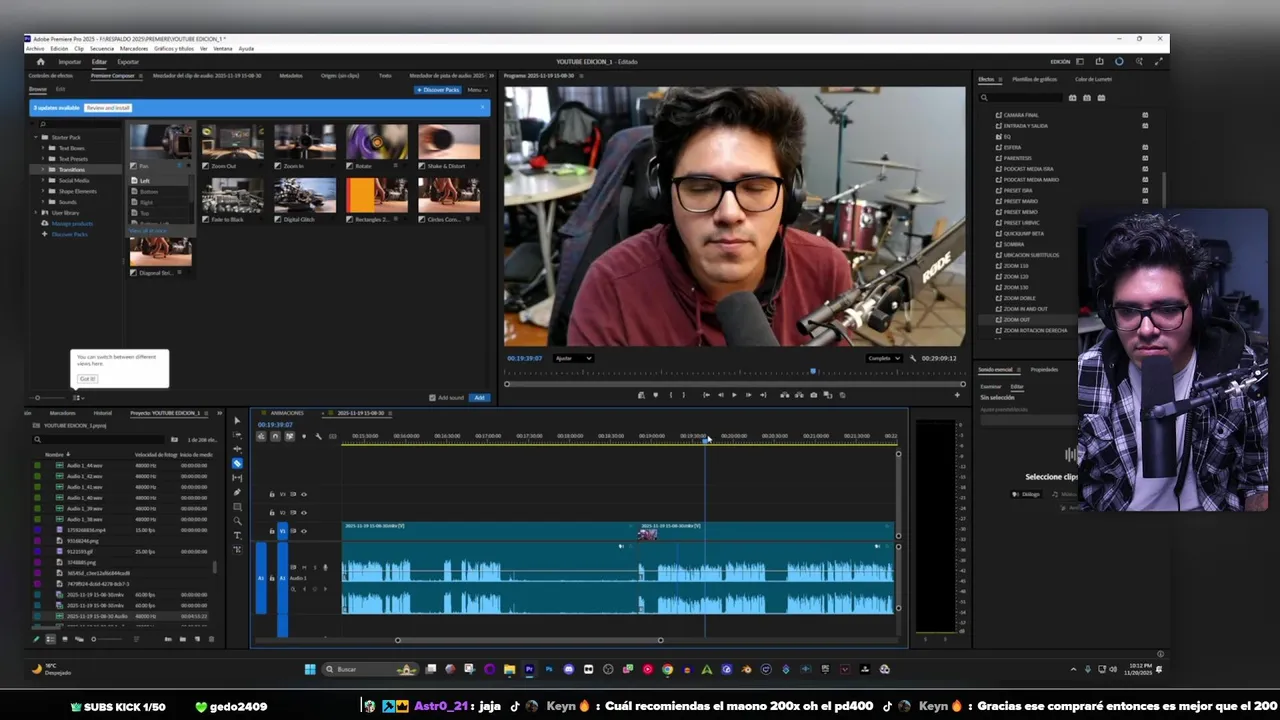Image resolution: width=1280 pixels, height=720 pixels.
Task: Click the Review and install button
Action: pos(108,107)
